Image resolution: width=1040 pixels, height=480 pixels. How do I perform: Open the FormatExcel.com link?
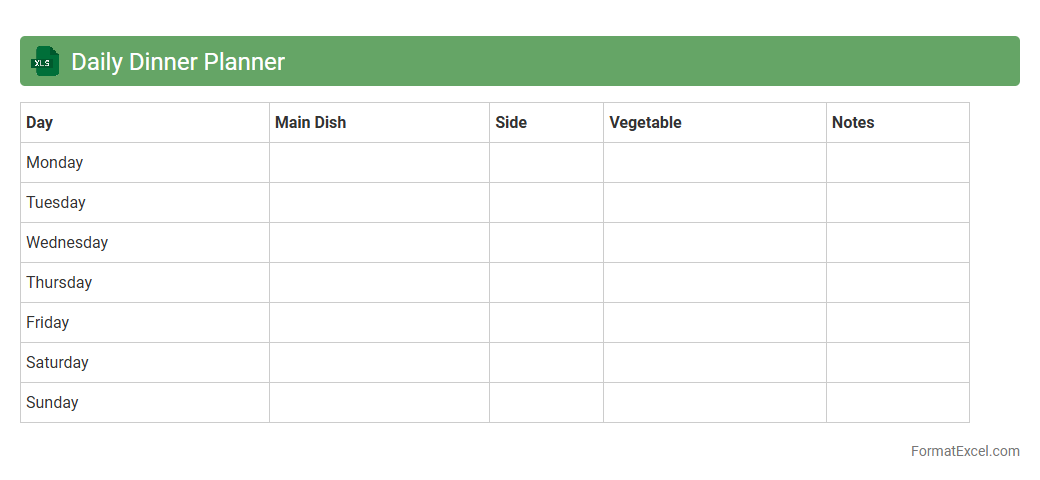click(x=964, y=451)
